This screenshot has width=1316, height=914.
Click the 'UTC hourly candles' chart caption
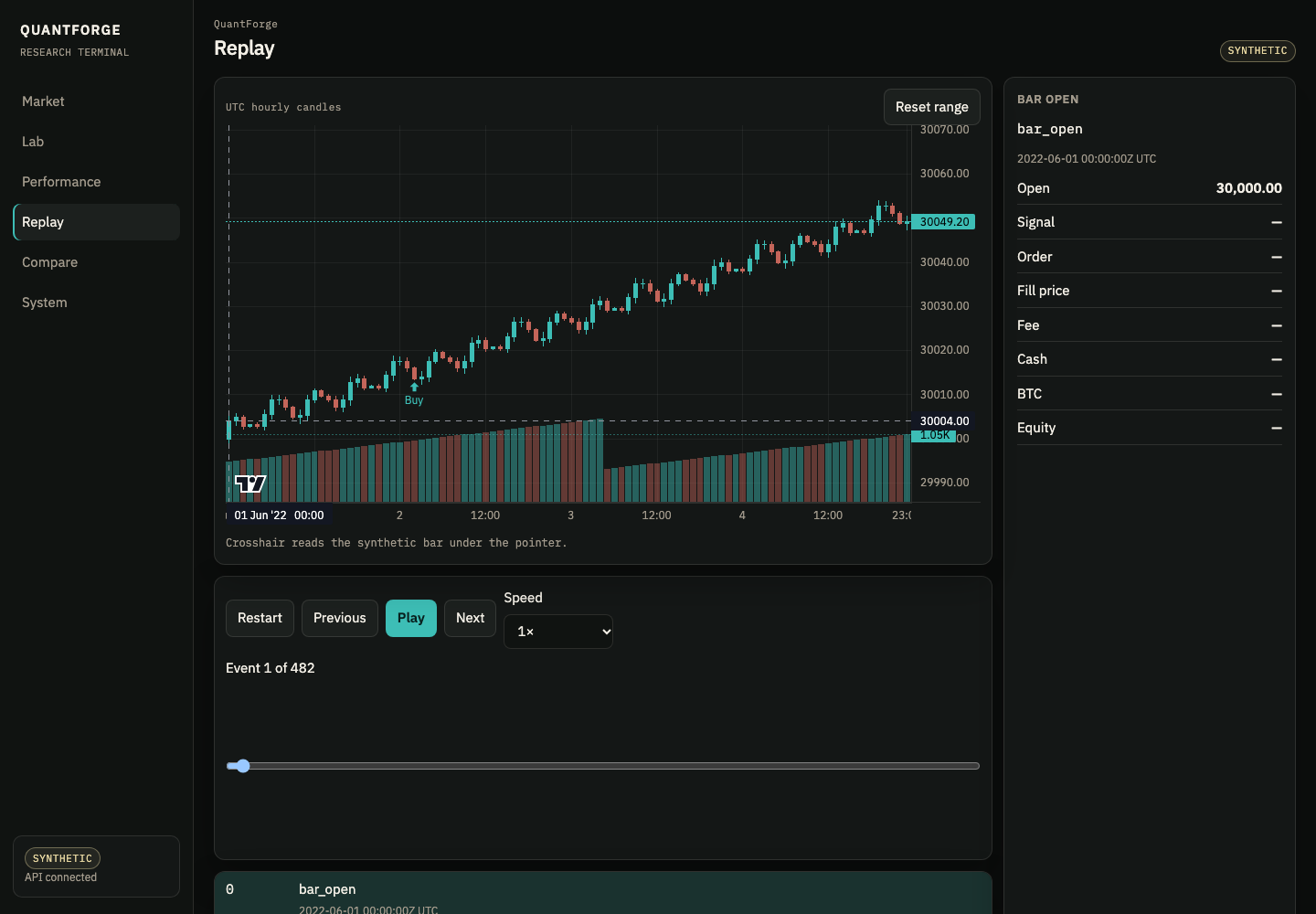click(x=283, y=107)
